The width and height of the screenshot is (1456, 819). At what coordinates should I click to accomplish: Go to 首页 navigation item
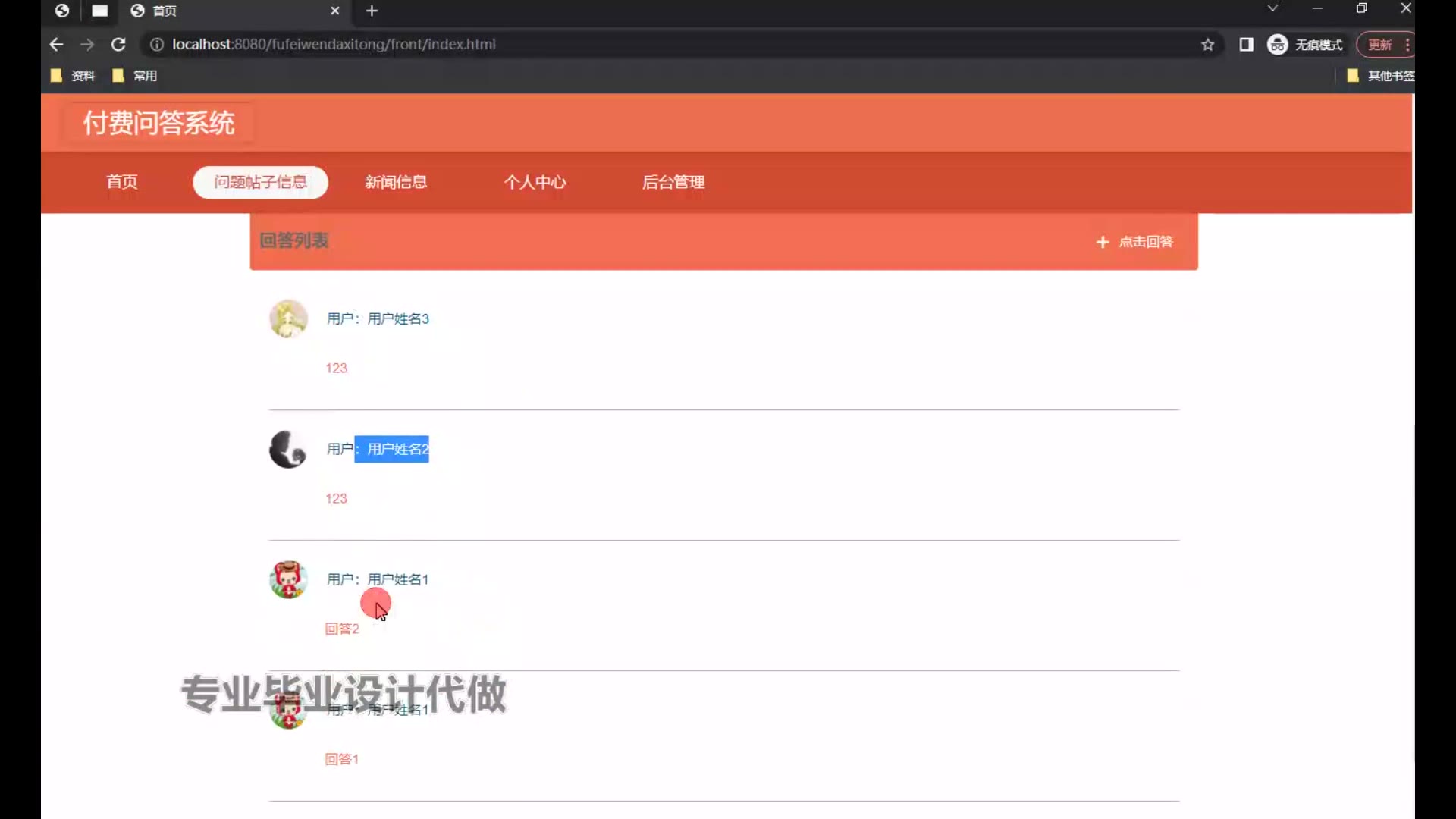point(122,182)
